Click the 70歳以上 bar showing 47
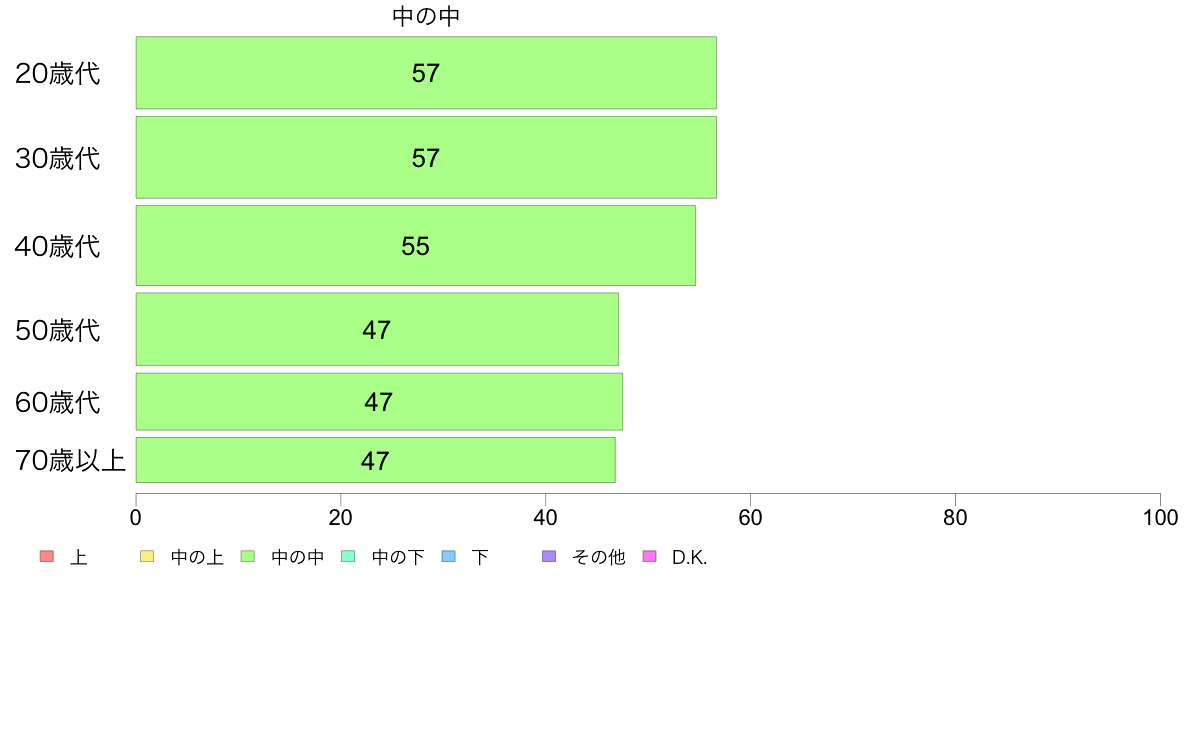This screenshot has width=1188, height=736. point(376,460)
